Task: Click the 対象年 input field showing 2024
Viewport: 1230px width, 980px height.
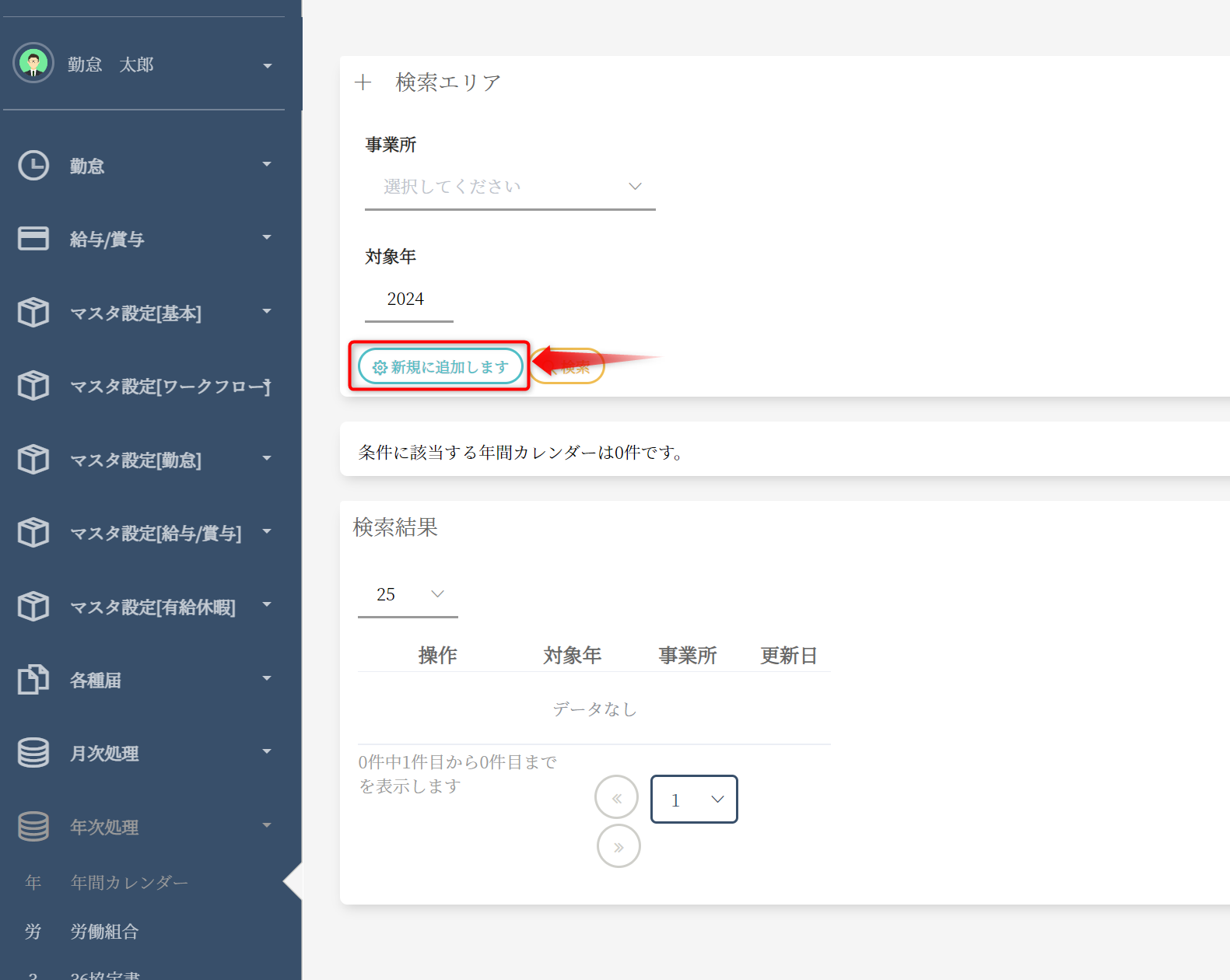Action: point(408,299)
